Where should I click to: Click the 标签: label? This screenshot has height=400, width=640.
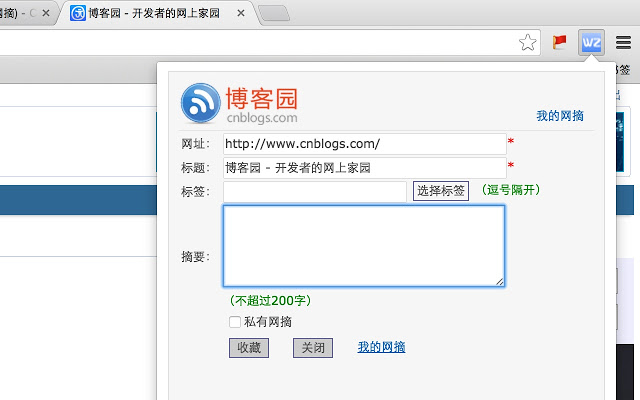(196, 191)
